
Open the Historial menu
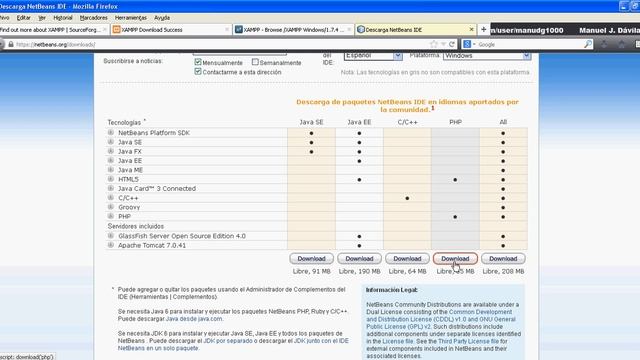click(x=63, y=18)
